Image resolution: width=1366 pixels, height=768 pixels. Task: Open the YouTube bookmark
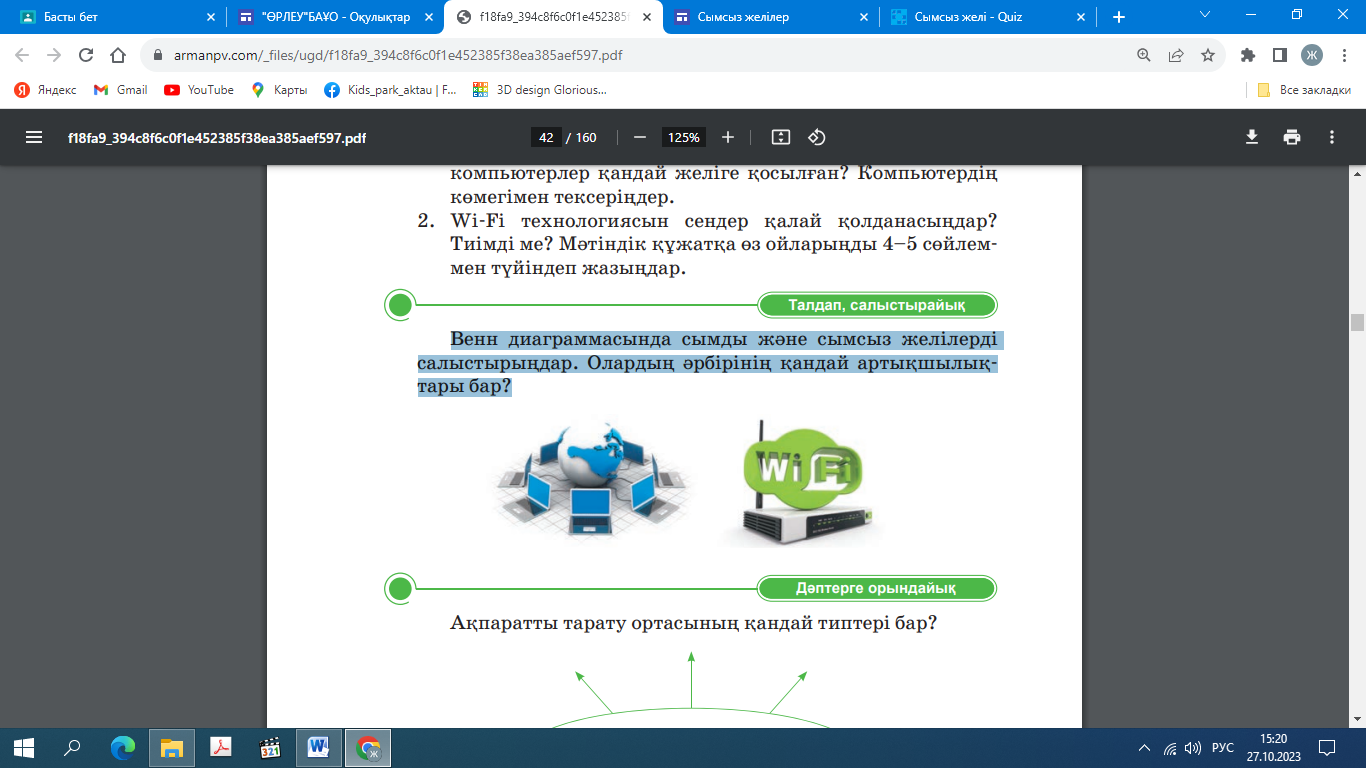(x=199, y=90)
